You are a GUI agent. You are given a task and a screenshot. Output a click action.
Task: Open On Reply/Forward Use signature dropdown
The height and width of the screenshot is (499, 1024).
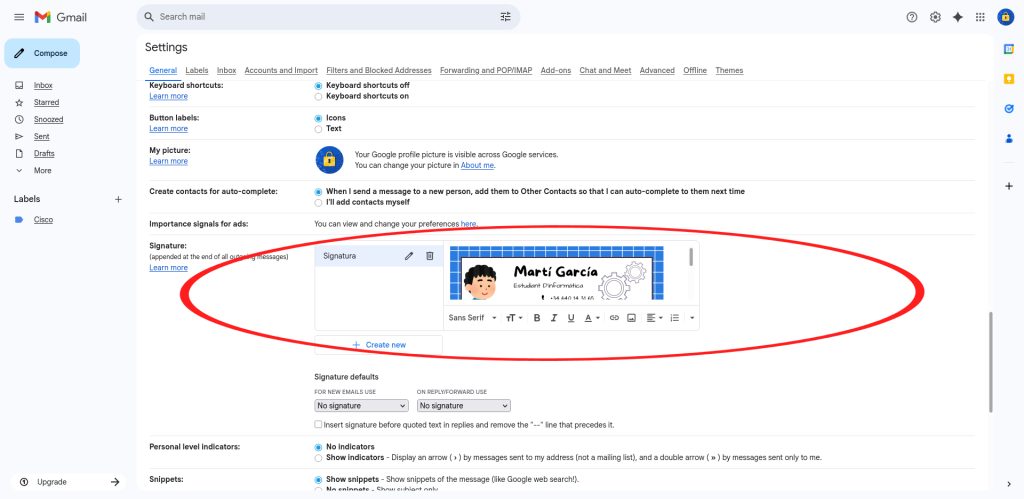pos(463,406)
